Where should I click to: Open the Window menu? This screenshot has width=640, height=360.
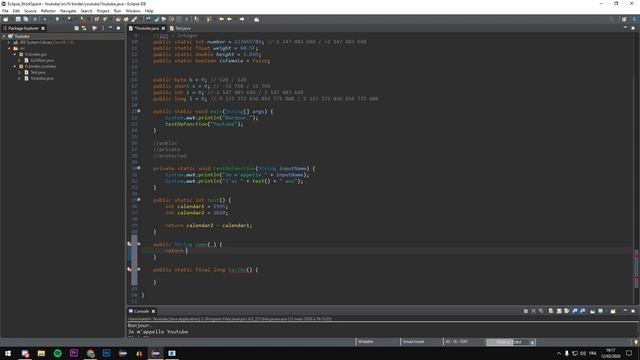pyautogui.click(x=133, y=11)
